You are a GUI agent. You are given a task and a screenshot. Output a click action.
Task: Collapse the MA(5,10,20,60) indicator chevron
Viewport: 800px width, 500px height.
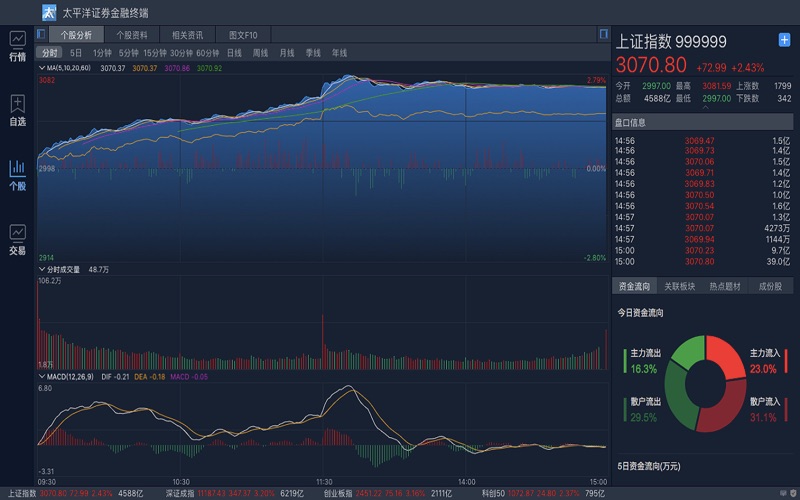(x=42, y=68)
